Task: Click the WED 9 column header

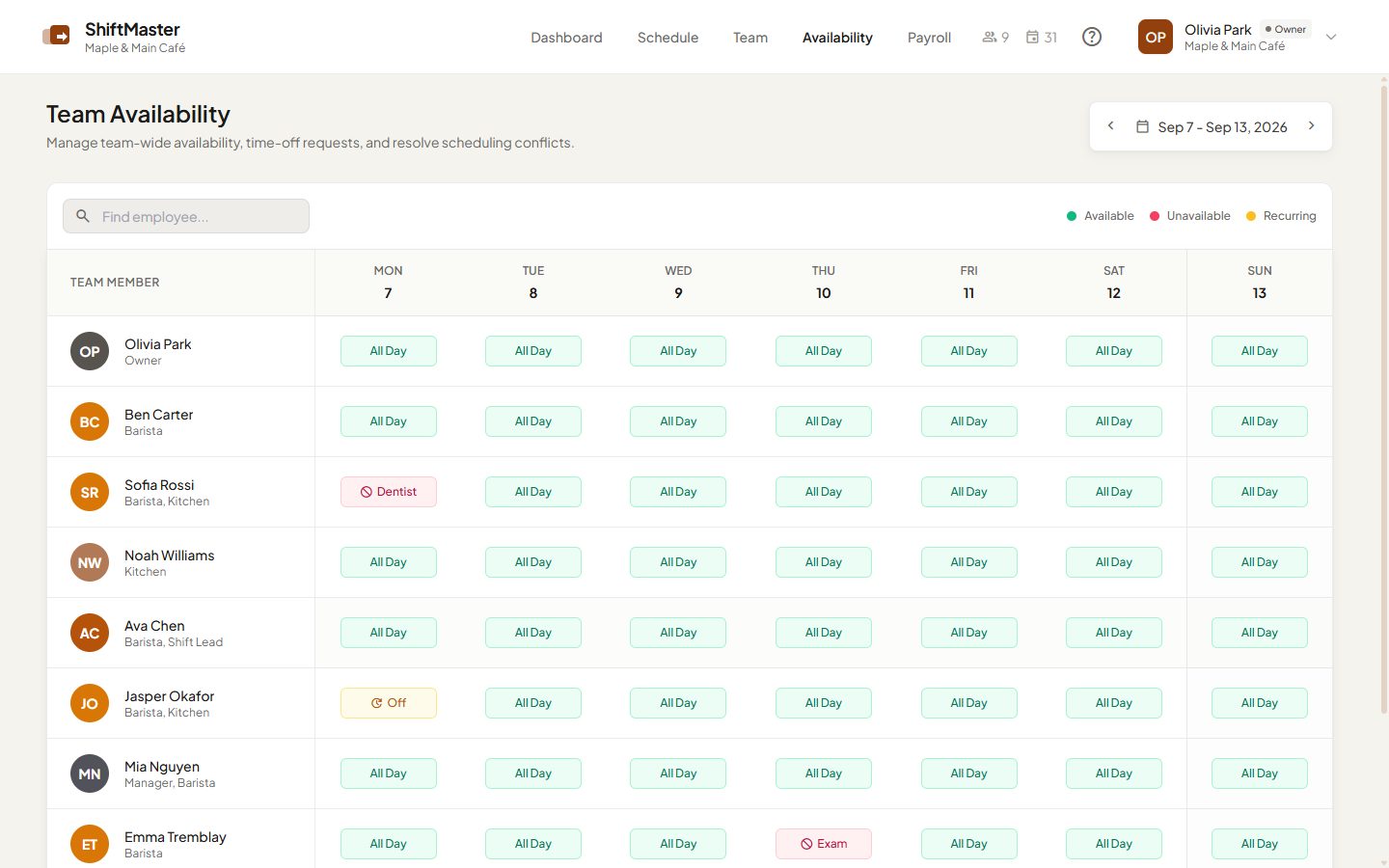Action: point(678,283)
